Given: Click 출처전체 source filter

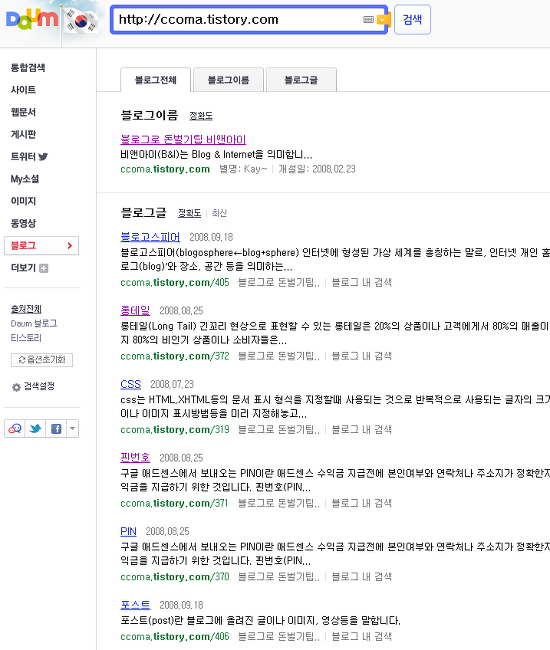Looking at the screenshot, I should click(26, 309).
